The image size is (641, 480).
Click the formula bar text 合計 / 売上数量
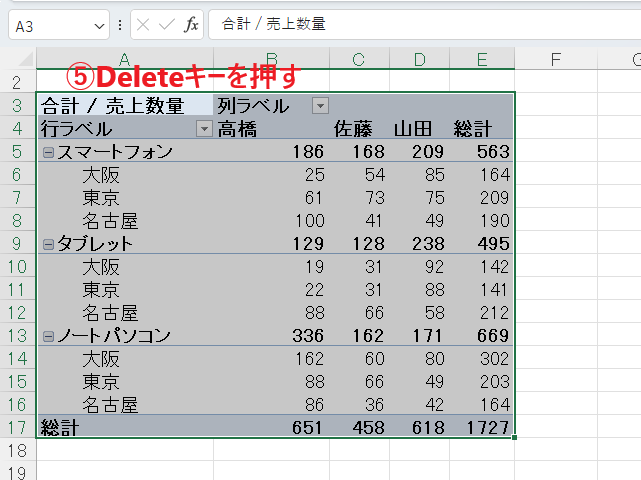pyautogui.click(x=273, y=24)
